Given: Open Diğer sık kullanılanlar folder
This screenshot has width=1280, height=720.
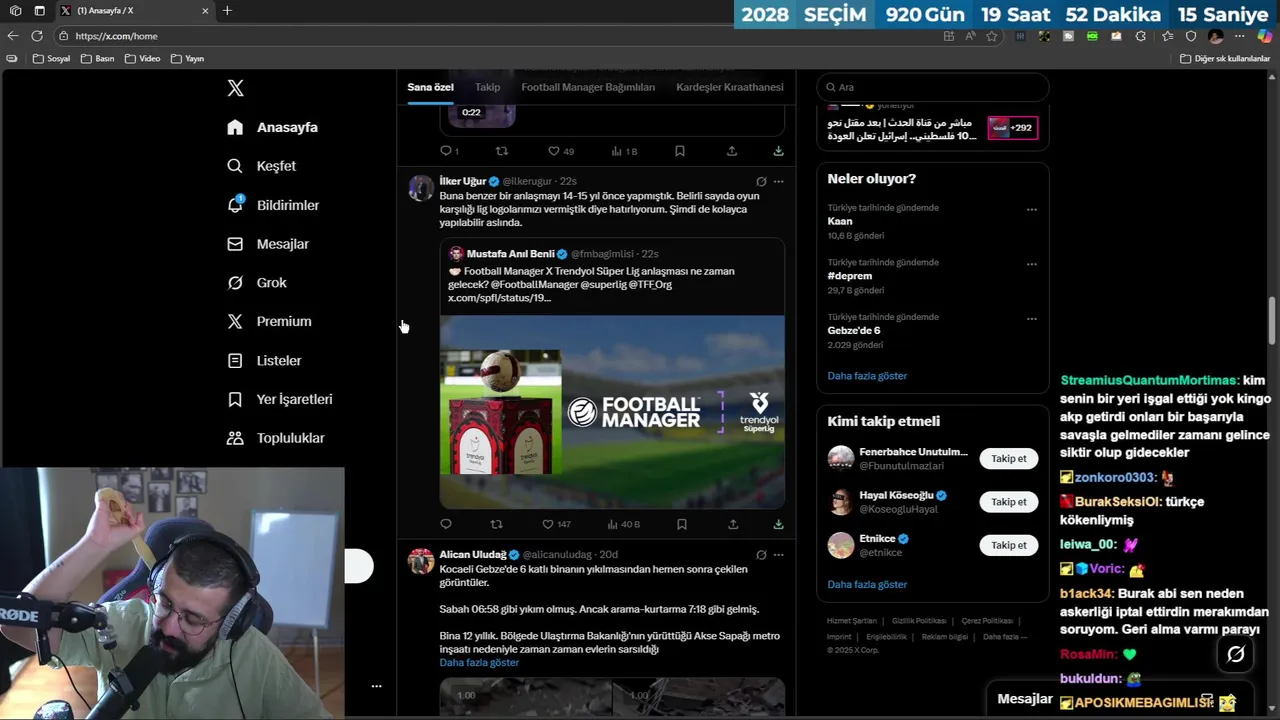Looking at the screenshot, I should [x=1225, y=59].
